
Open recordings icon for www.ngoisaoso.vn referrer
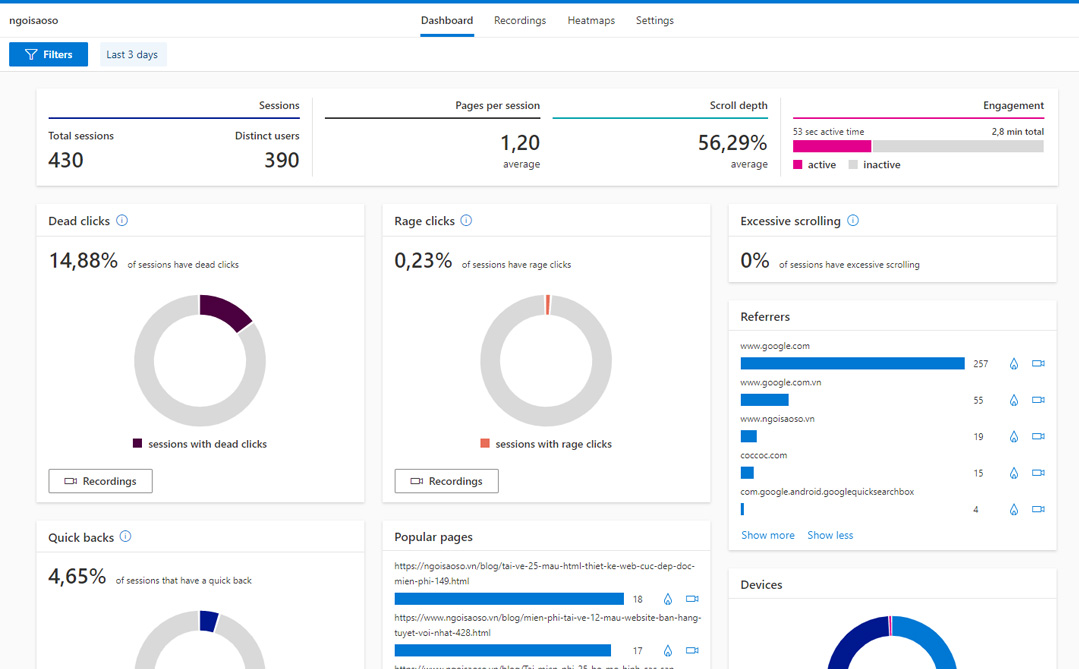pyautogui.click(x=1038, y=437)
